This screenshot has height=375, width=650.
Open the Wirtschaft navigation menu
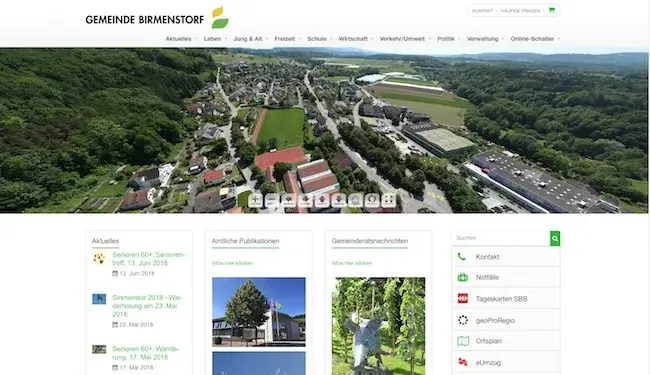(353, 39)
